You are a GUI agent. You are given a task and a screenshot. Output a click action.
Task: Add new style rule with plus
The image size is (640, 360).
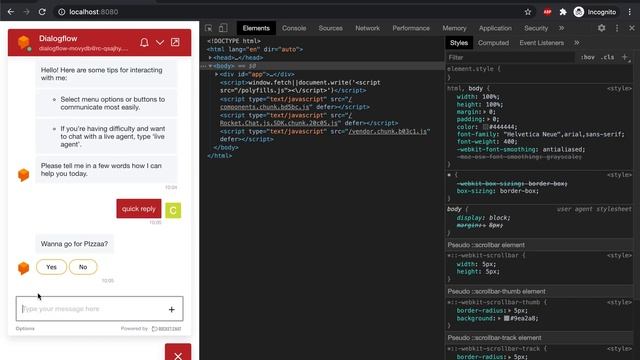point(624,57)
